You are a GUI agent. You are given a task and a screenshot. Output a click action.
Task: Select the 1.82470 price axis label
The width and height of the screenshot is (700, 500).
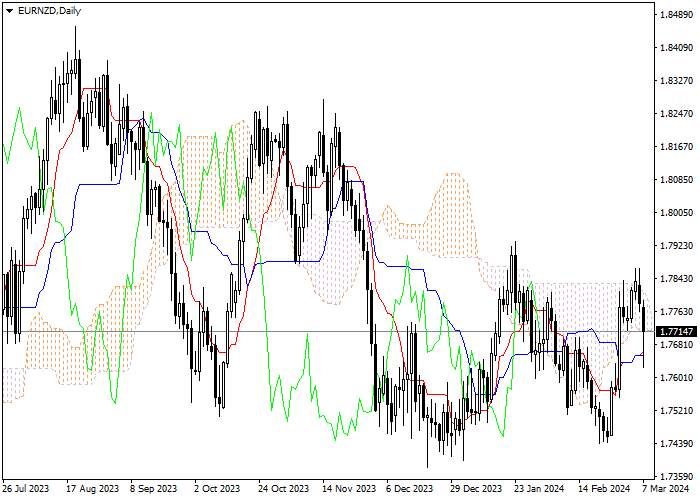pos(676,114)
